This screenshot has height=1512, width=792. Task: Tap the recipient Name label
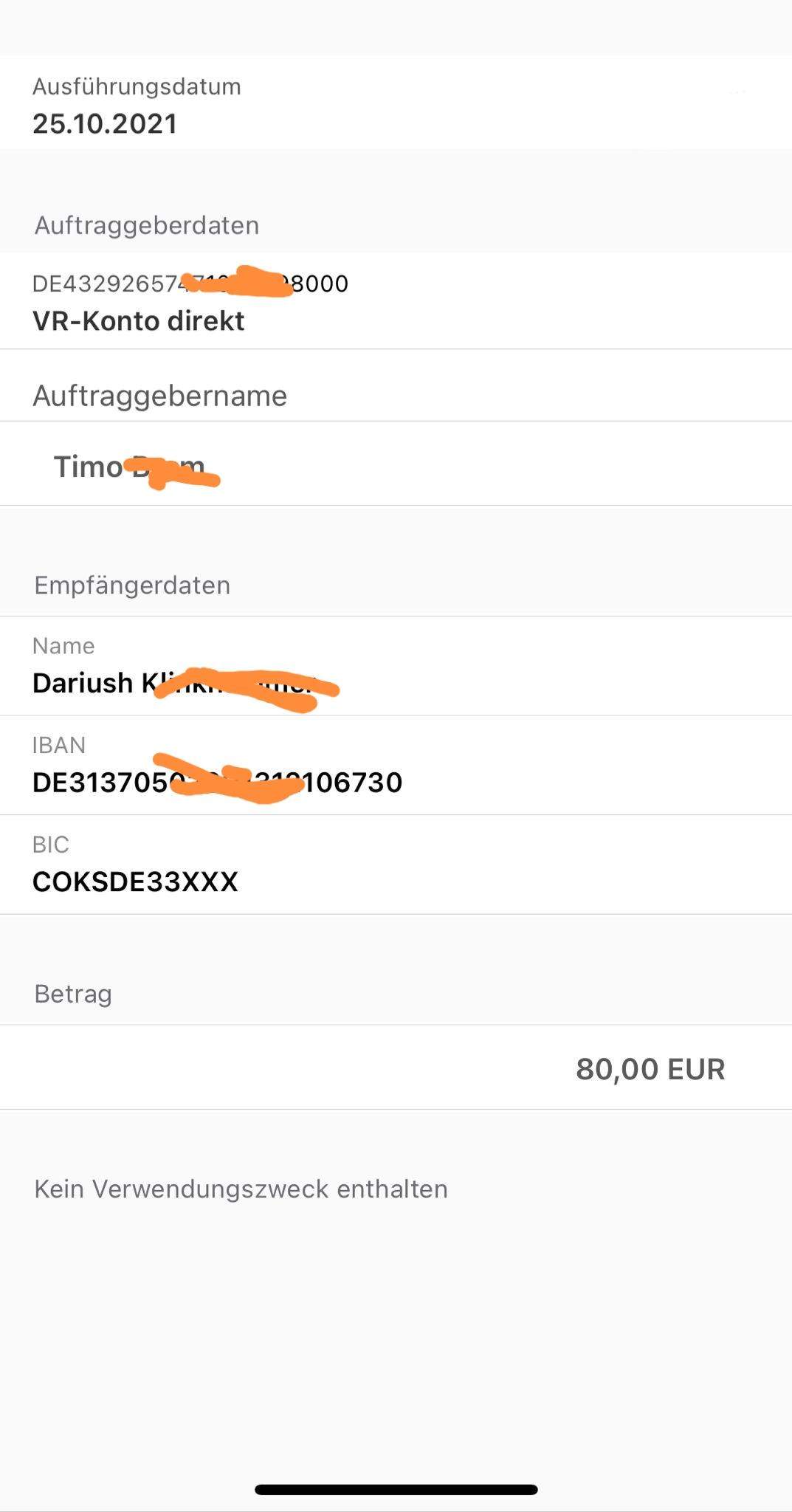[x=63, y=646]
